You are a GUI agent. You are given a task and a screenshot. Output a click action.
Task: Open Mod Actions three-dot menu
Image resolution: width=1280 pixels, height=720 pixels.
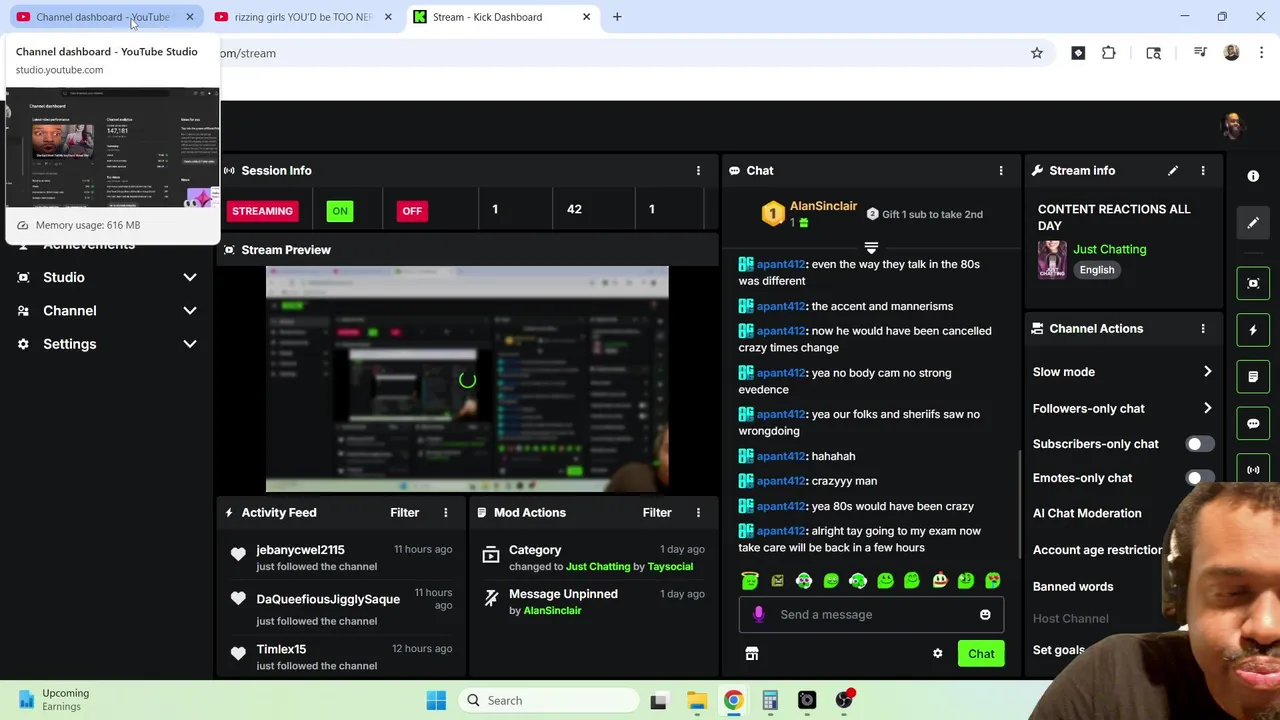(x=698, y=513)
